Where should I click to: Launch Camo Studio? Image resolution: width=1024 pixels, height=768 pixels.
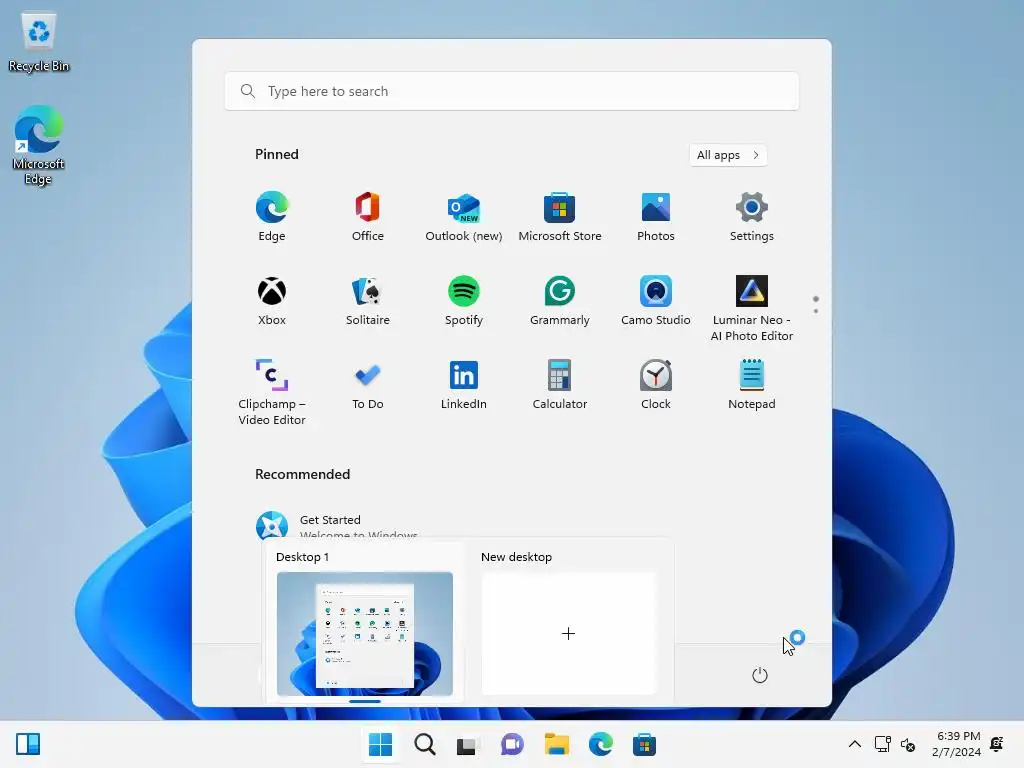(x=656, y=300)
